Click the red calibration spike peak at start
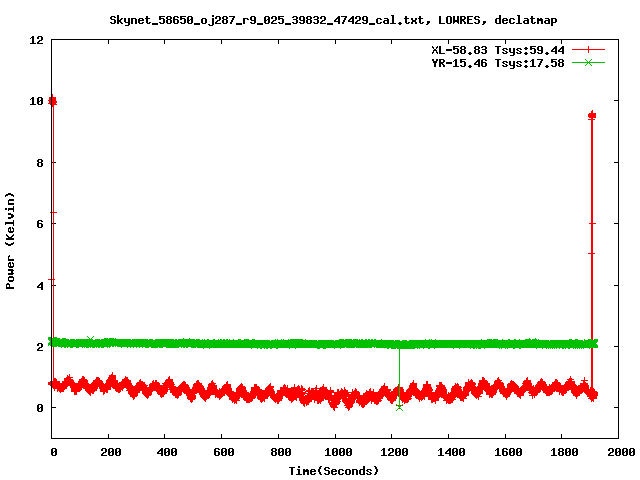Viewport: 640px width, 480px height. [52, 101]
